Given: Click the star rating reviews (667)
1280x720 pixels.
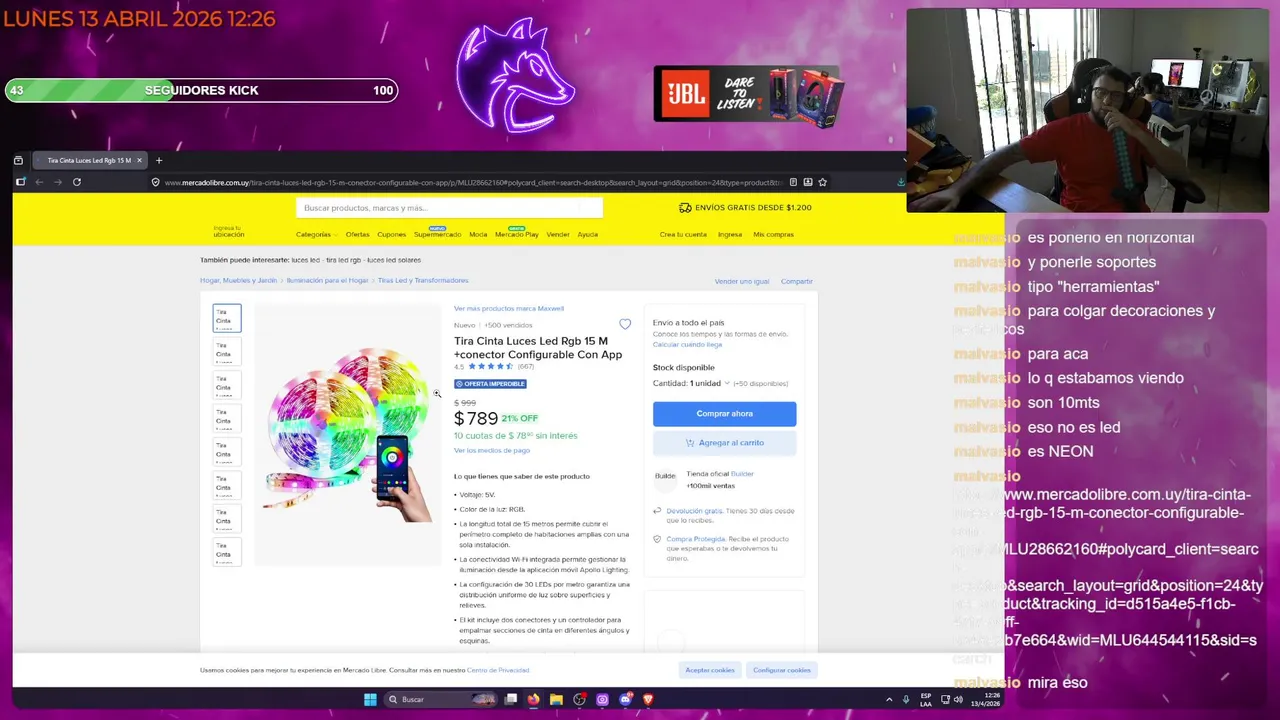Looking at the screenshot, I should [496, 367].
